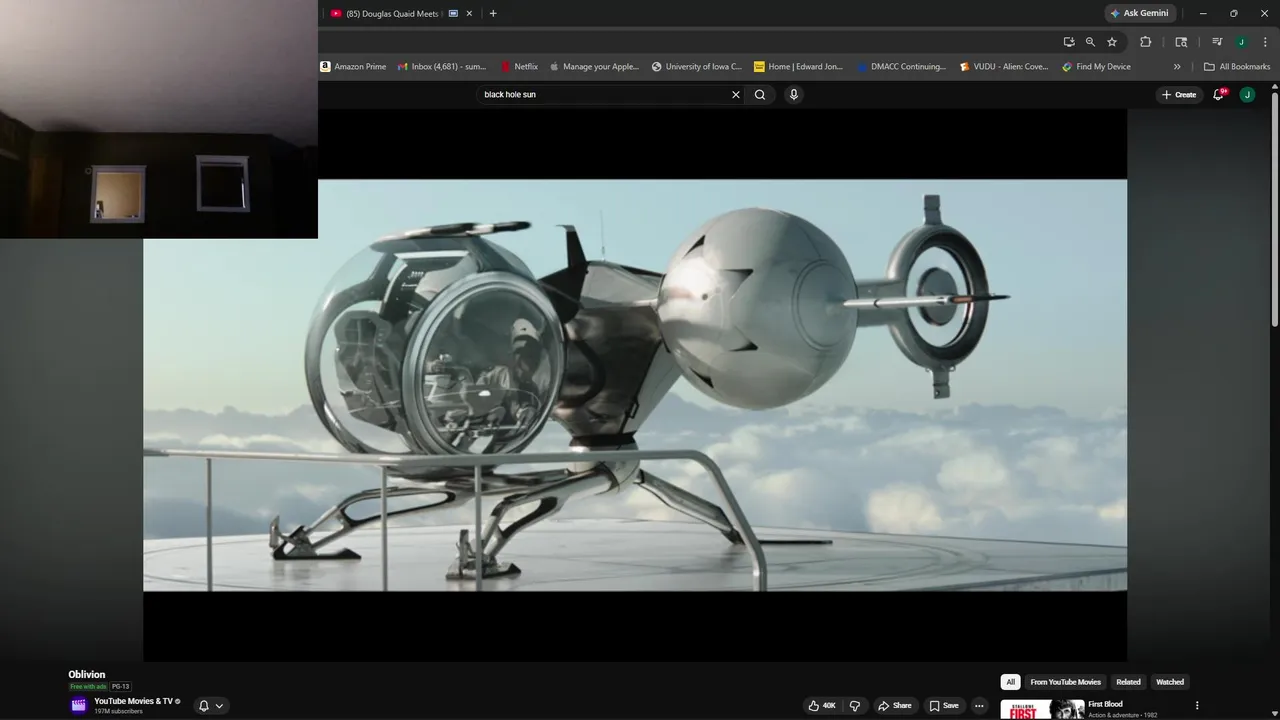The height and width of the screenshot is (720, 1280).
Task: Click the webcam overlay window
Action: [159, 119]
